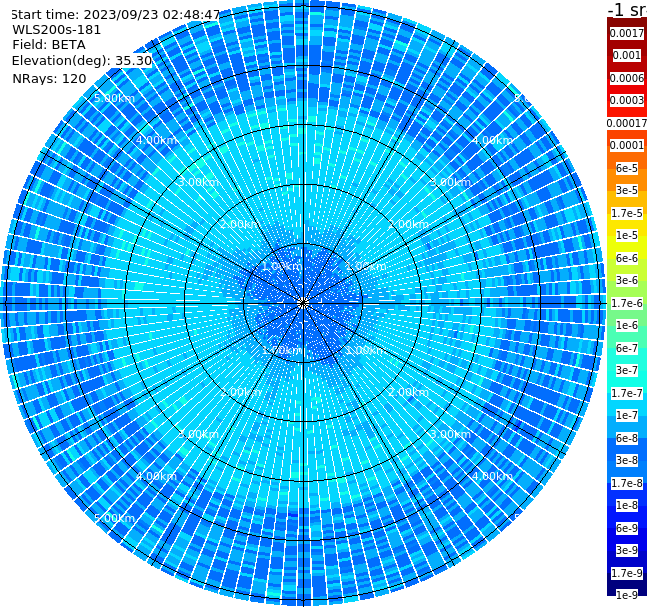Pick the 0.0003 colorbar label
This screenshot has height=607, width=647.
coord(627,100)
